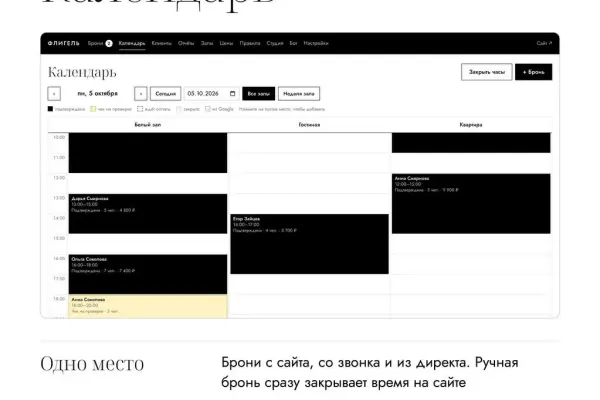Click the Одно место heading

(92, 364)
